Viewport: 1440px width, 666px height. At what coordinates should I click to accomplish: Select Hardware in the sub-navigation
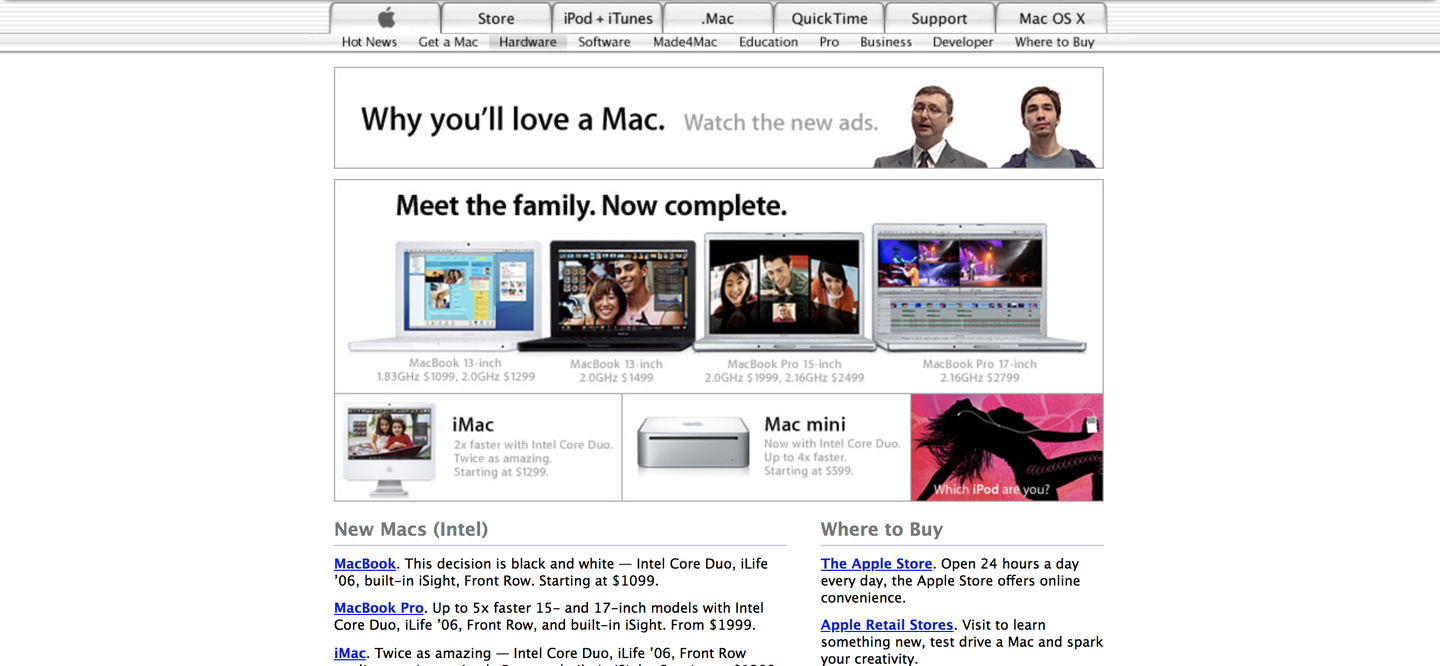point(528,42)
